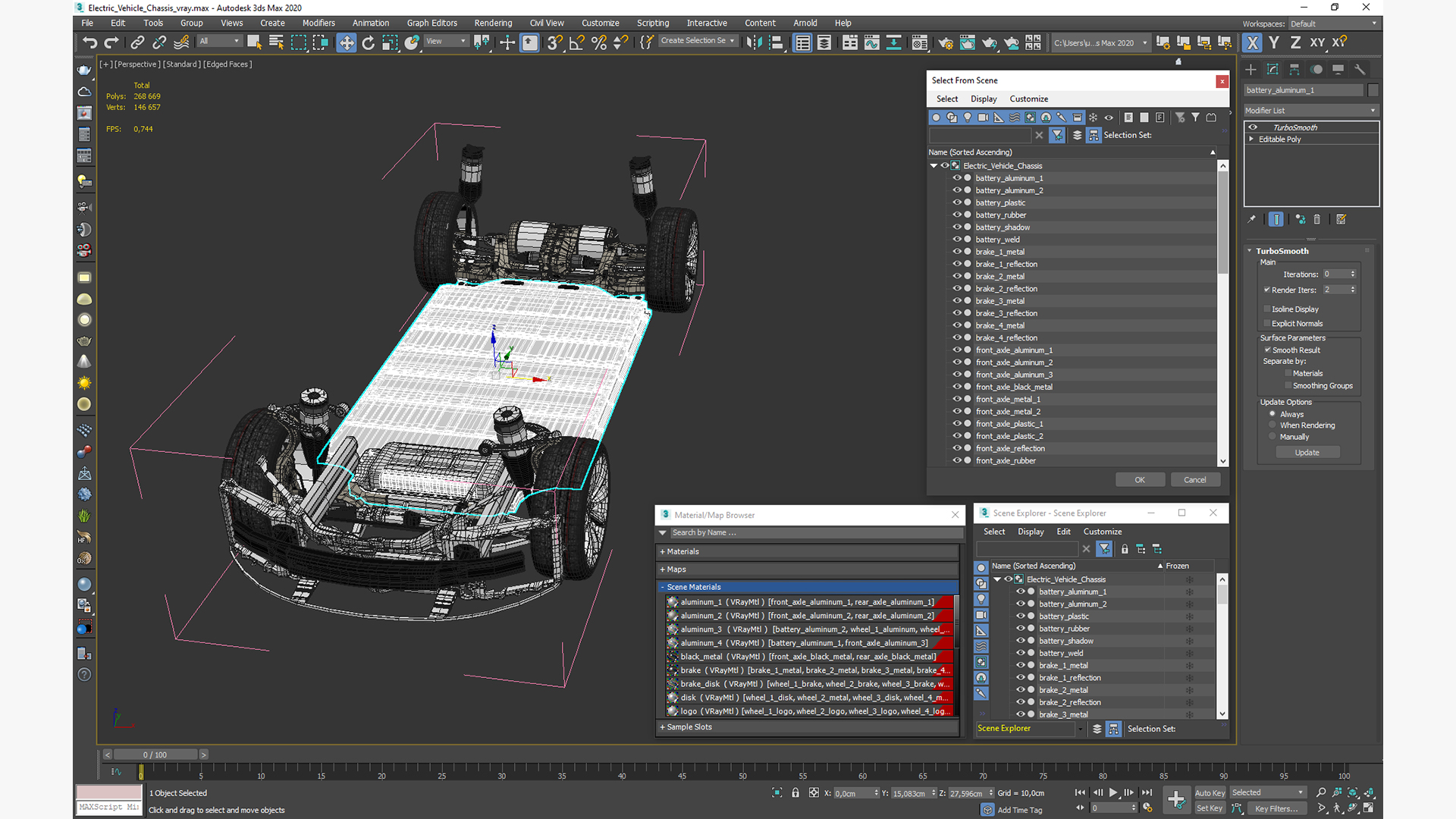Screen dimensions: 1456x819
Task: Toggle the Percent Snap button
Action: coord(599,42)
